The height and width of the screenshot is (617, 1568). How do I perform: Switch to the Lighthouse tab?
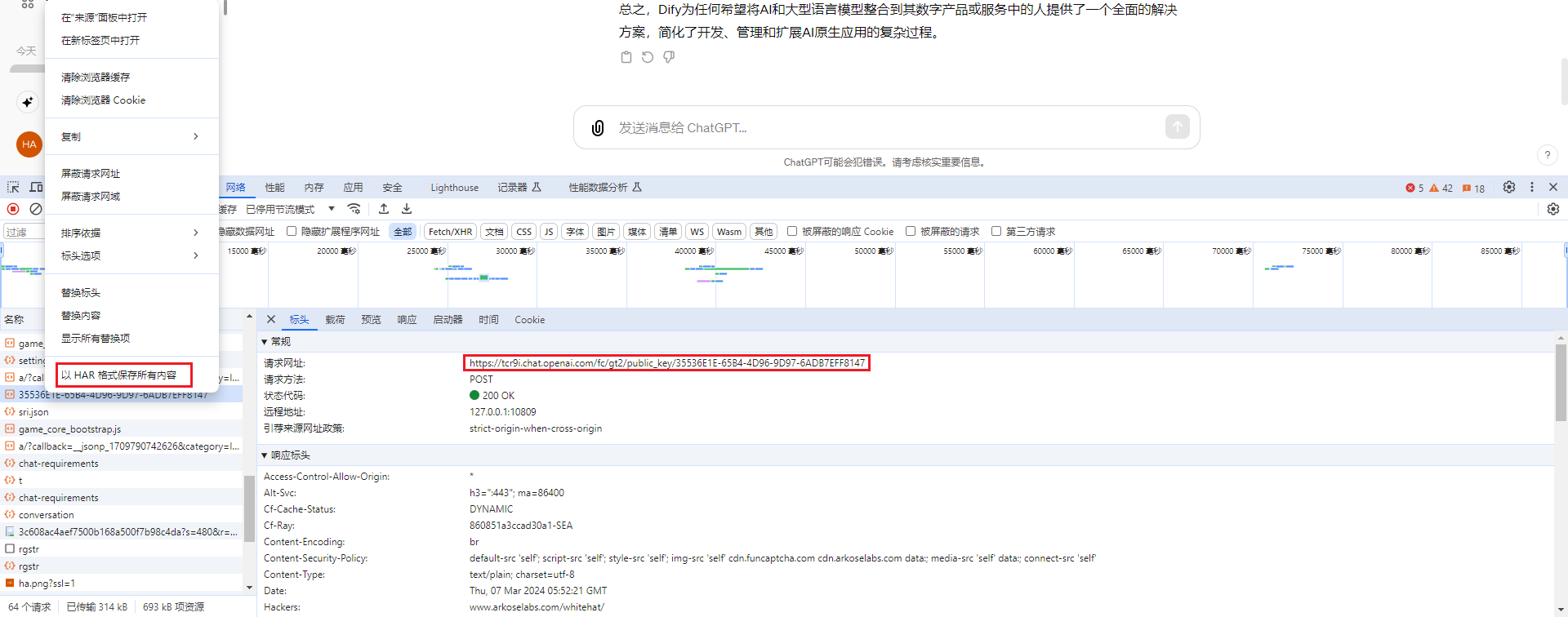(454, 187)
